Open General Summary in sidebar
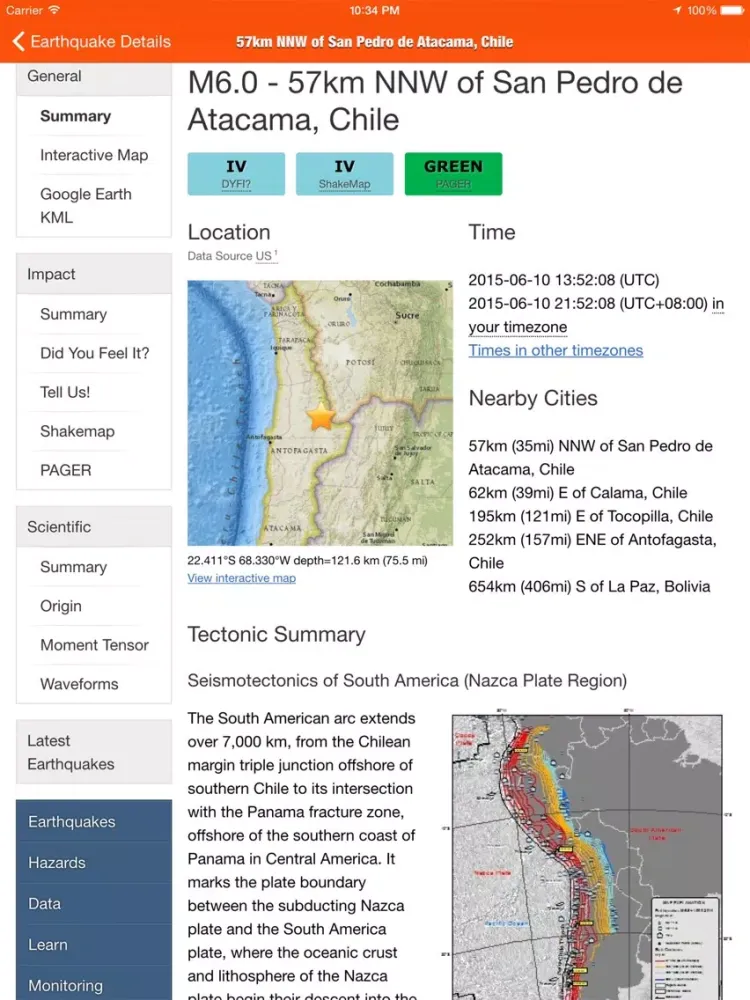This screenshot has height=1000, width=750. click(x=75, y=116)
